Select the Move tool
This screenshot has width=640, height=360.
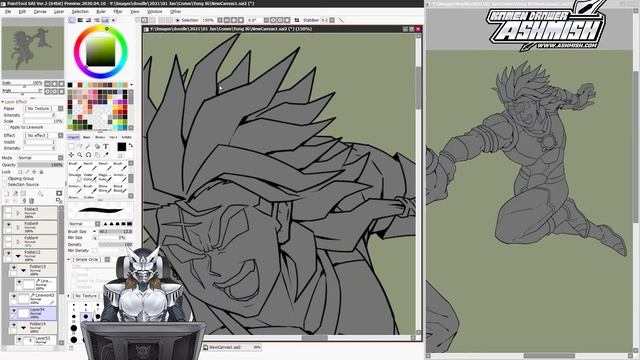click(71, 155)
